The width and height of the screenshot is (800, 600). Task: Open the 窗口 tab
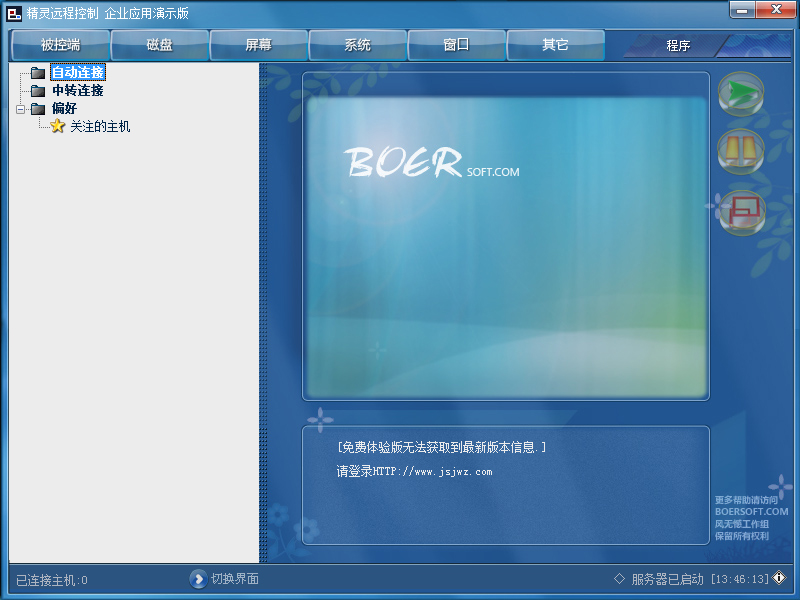point(457,44)
